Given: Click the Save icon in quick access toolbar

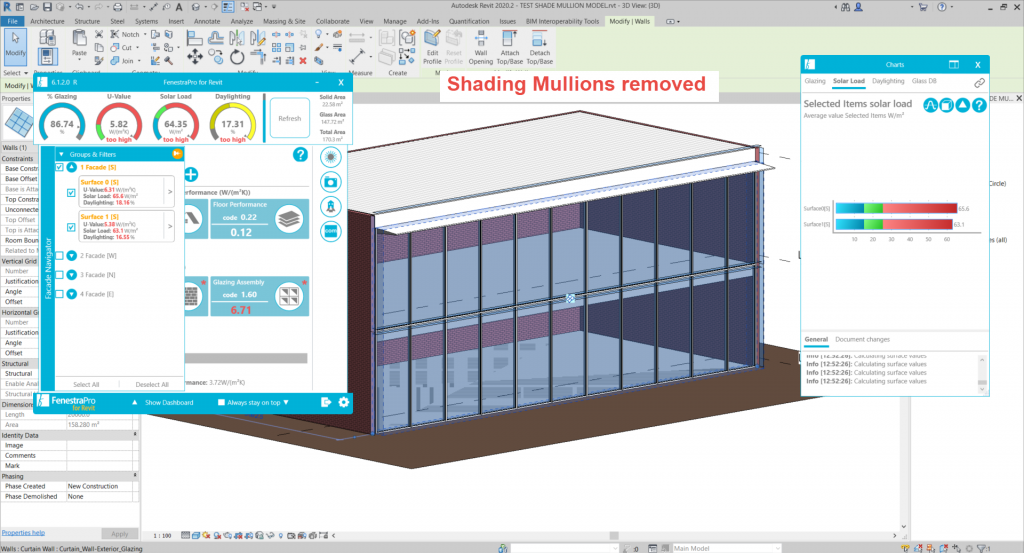Looking at the screenshot, I should click(x=47, y=7).
